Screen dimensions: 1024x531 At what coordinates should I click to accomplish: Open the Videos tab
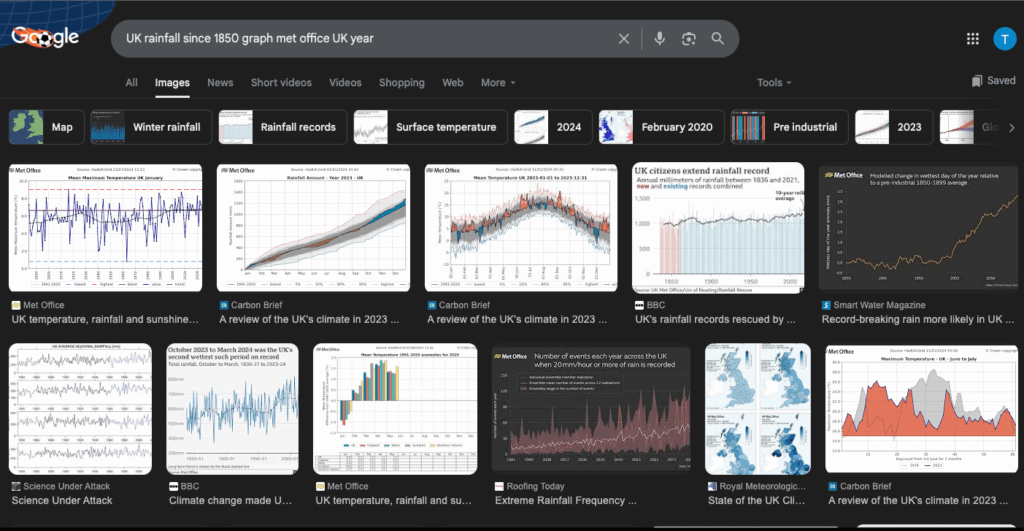[x=345, y=82]
